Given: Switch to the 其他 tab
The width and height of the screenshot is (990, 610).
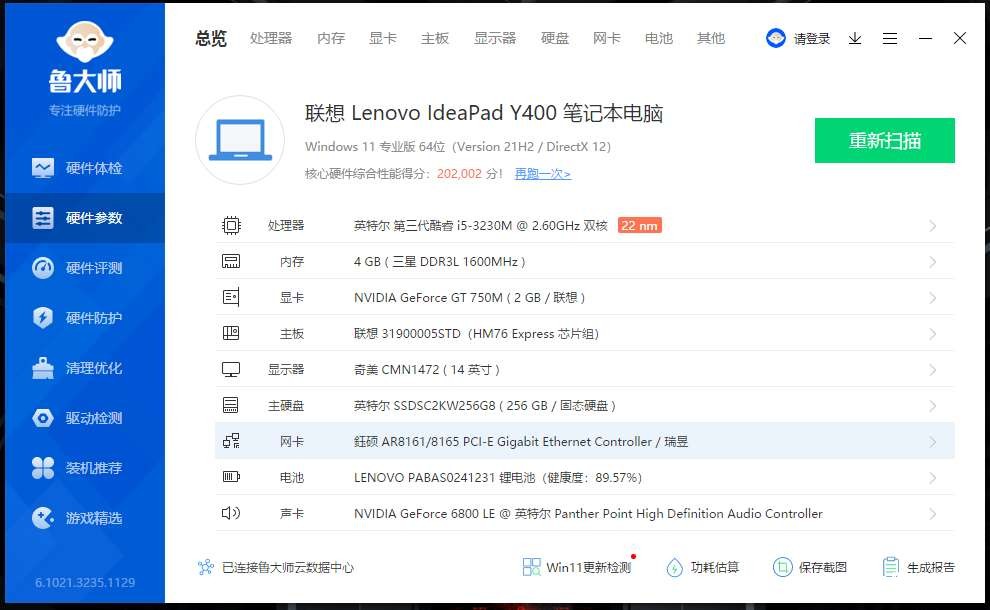Looking at the screenshot, I should [x=711, y=39].
